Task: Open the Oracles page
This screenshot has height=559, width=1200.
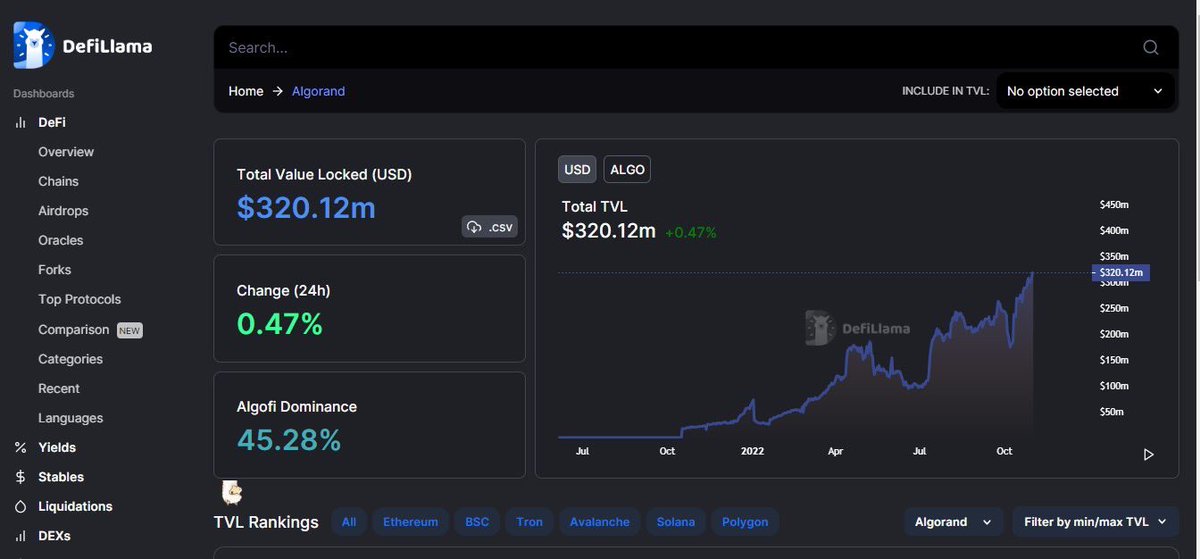Action: pyautogui.click(x=61, y=240)
